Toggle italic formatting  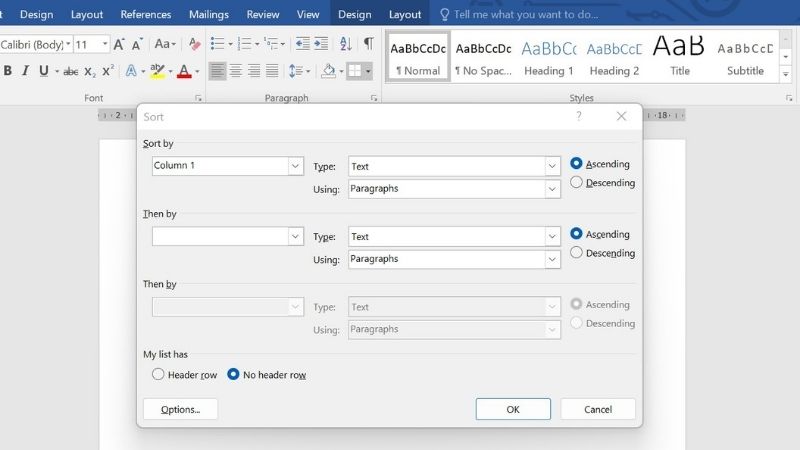point(25,71)
